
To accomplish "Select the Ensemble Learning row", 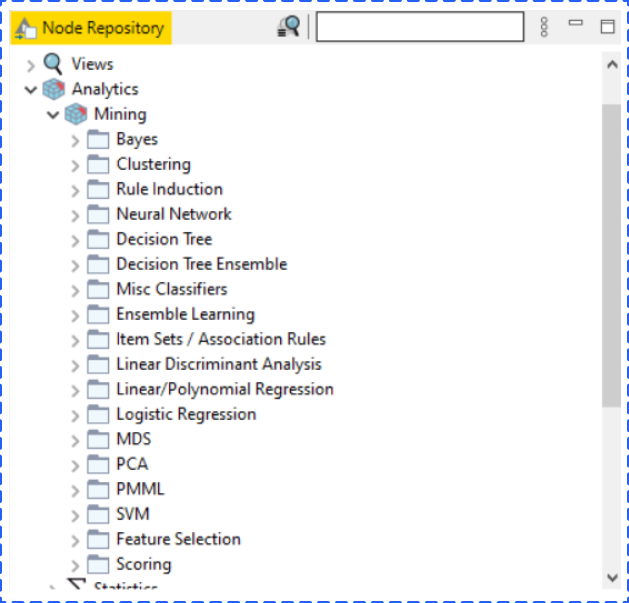I will point(185,314).
